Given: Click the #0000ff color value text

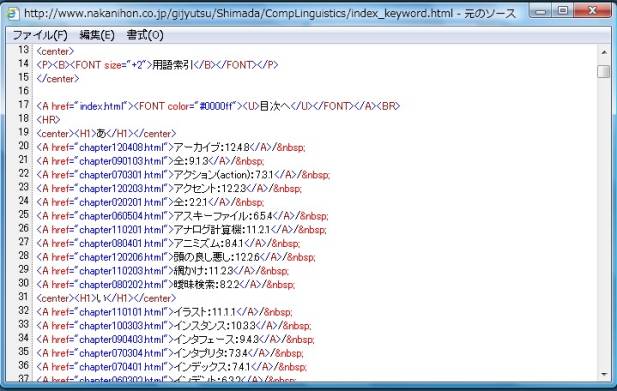Looking at the screenshot, I should (217, 106).
